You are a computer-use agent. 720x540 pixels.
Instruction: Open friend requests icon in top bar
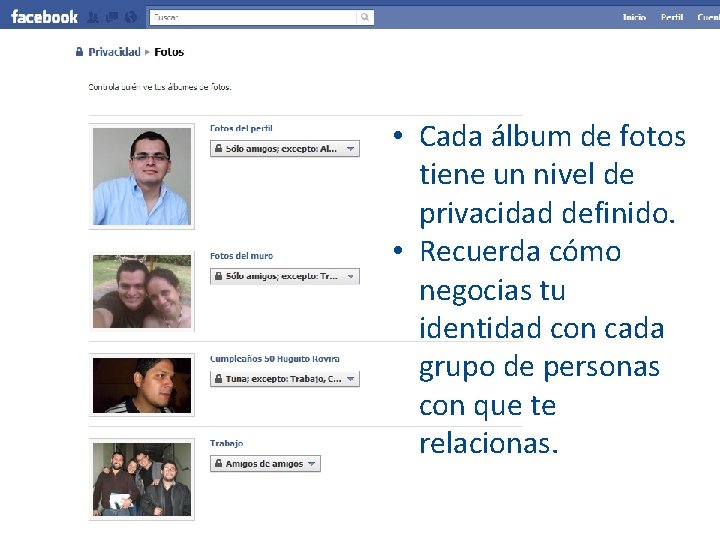93,18
